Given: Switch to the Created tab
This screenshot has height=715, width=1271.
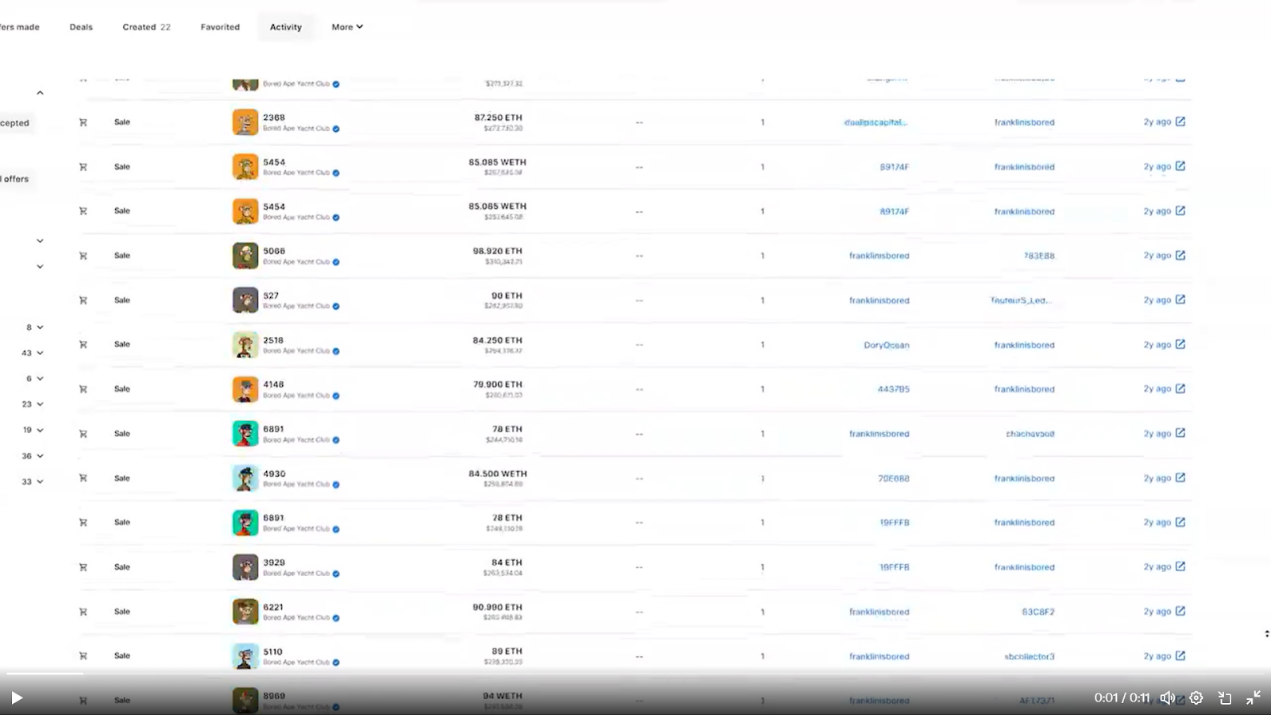Looking at the screenshot, I should tap(146, 27).
